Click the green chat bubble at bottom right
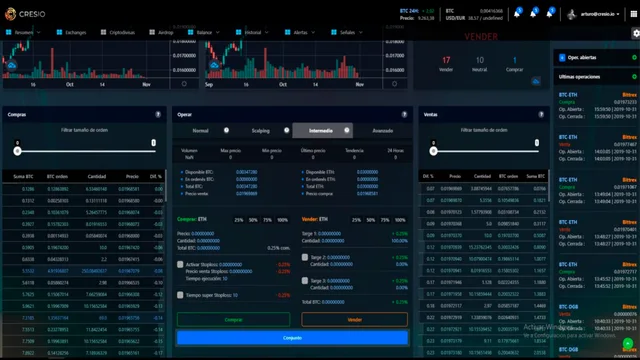Viewport: 640px width, 360px height. (x=628, y=343)
